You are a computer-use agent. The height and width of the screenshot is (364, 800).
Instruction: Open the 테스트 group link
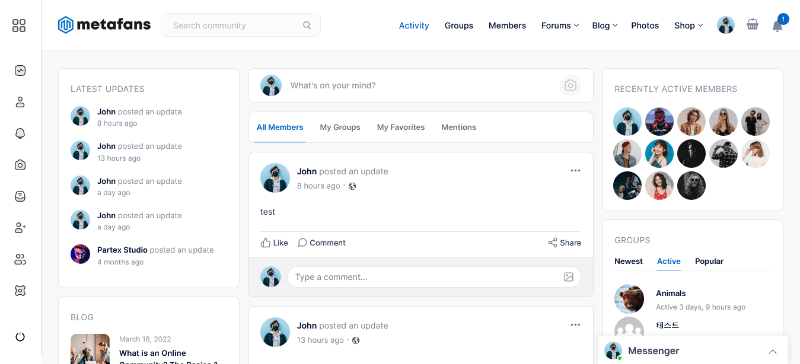click(x=667, y=325)
